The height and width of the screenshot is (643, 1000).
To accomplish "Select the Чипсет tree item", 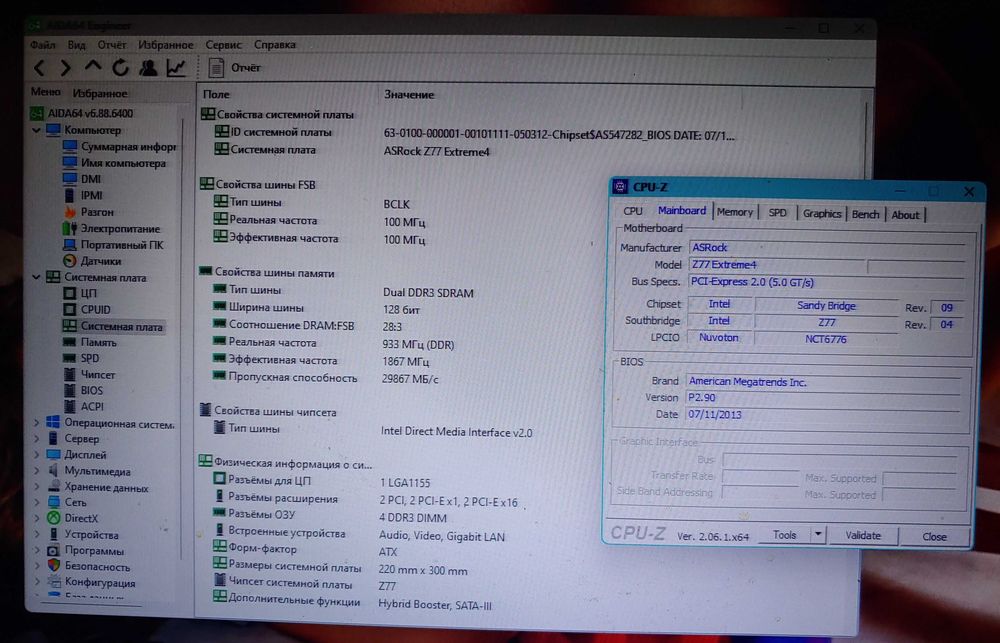I will click(x=89, y=374).
